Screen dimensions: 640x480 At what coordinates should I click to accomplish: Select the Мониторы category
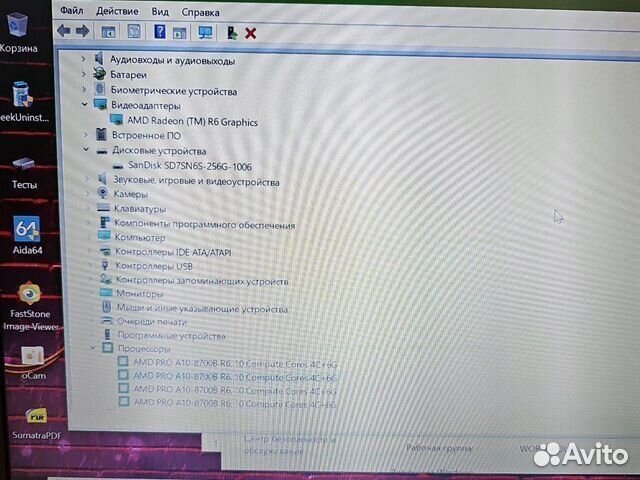(x=140, y=293)
